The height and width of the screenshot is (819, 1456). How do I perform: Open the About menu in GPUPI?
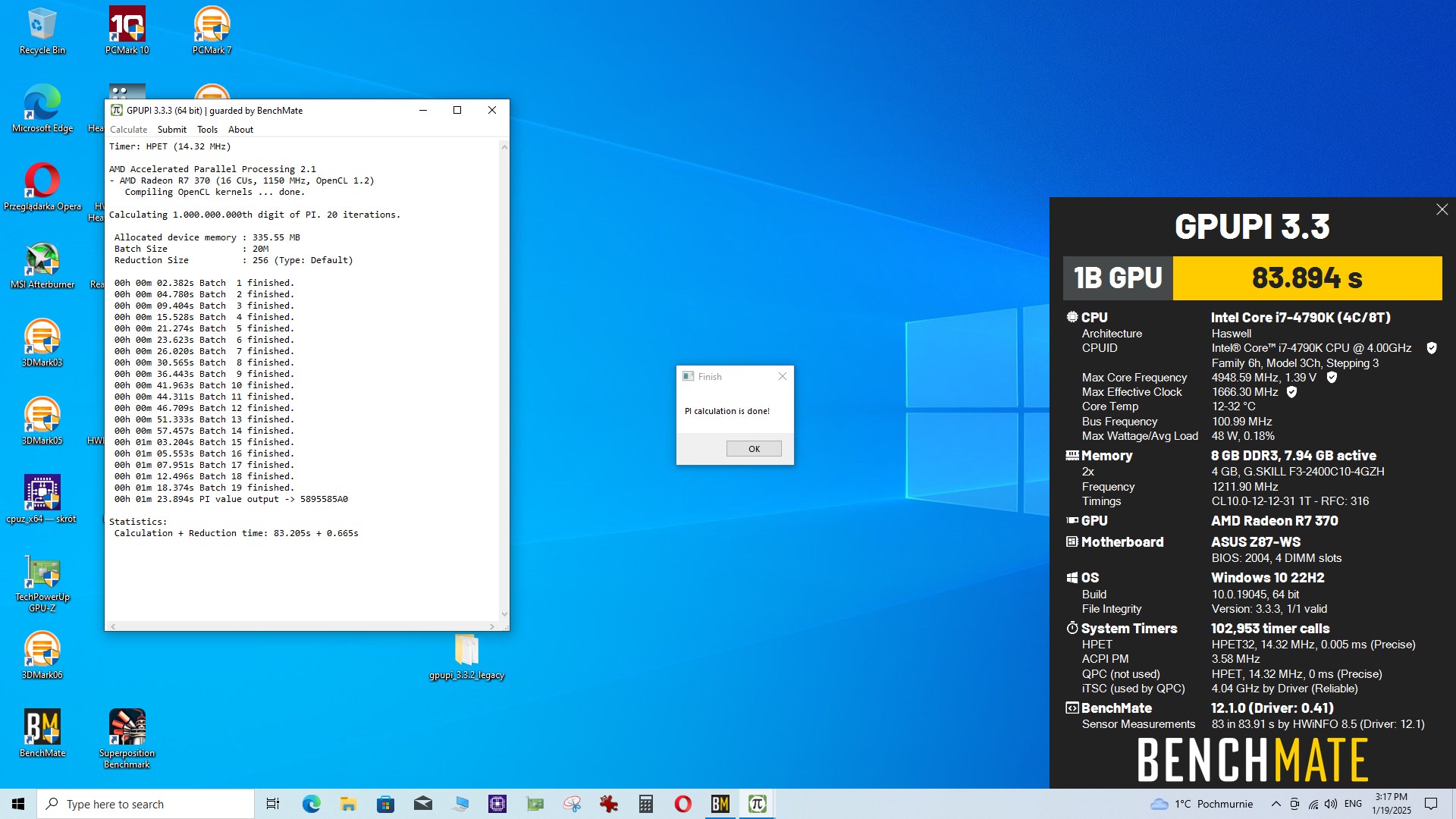(240, 130)
